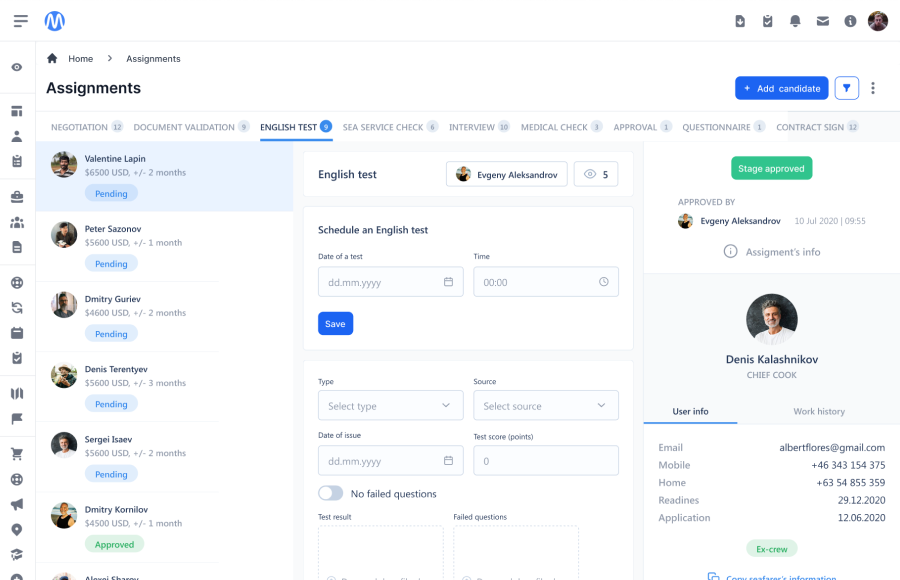Screen dimensions: 900x580
Task: Click the sync arrows icon in sidebar
Action: pyautogui.click(x=17, y=308)
